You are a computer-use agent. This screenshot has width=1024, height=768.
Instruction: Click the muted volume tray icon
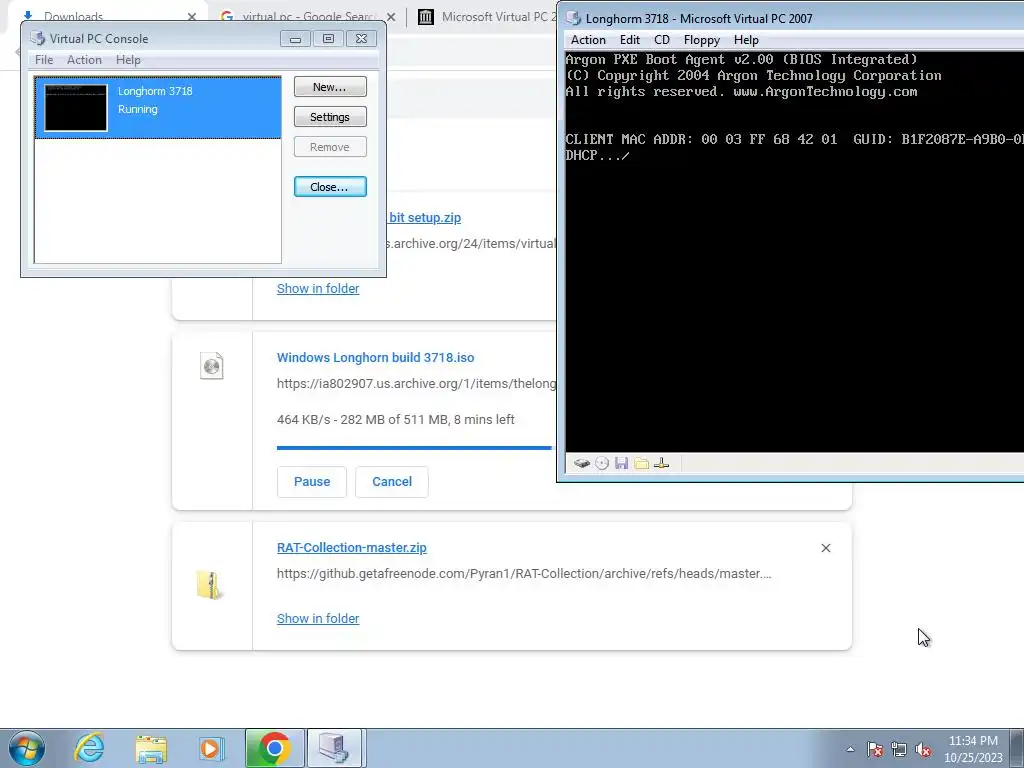coord(923,749)
